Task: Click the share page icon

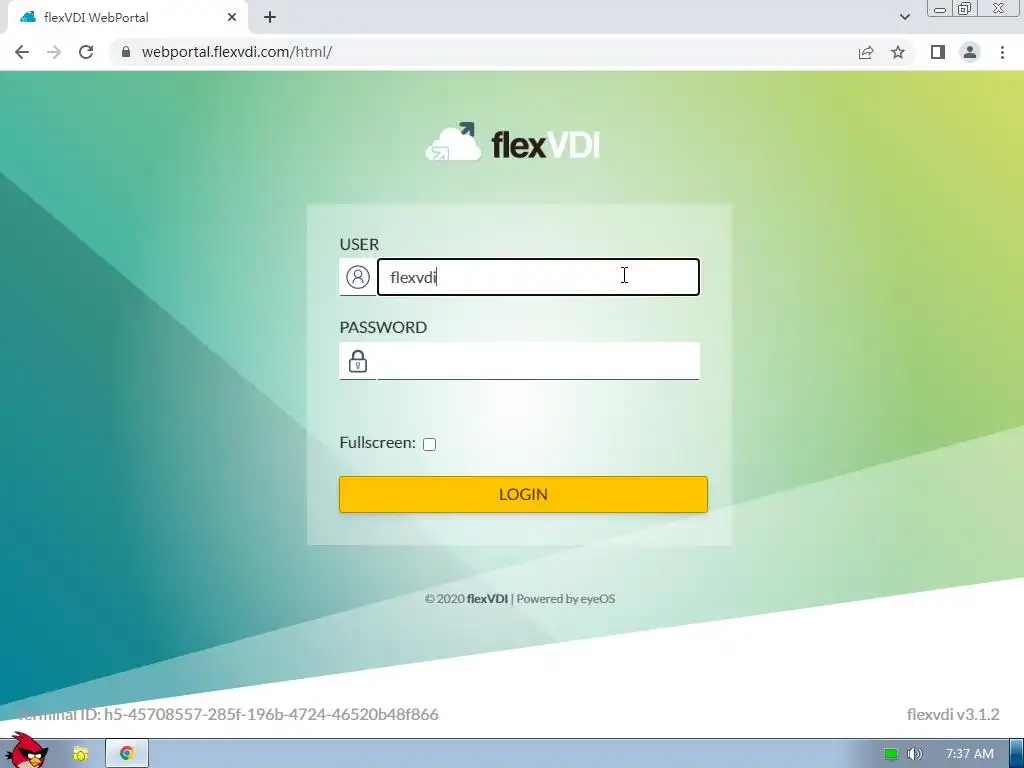Action: tap(866, 52)
